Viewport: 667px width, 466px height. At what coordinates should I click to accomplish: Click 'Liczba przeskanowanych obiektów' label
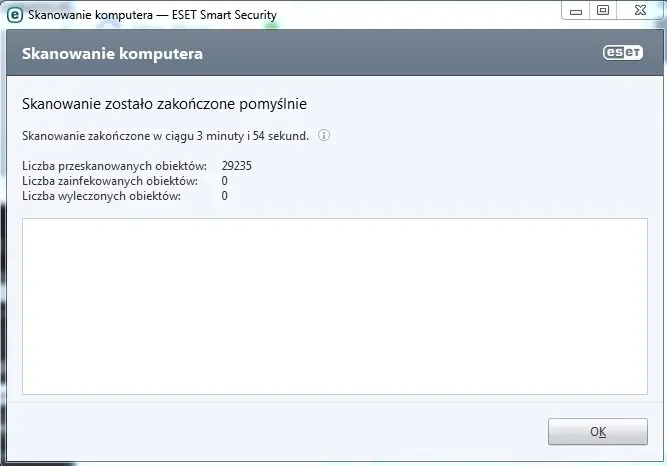(114, 165)
